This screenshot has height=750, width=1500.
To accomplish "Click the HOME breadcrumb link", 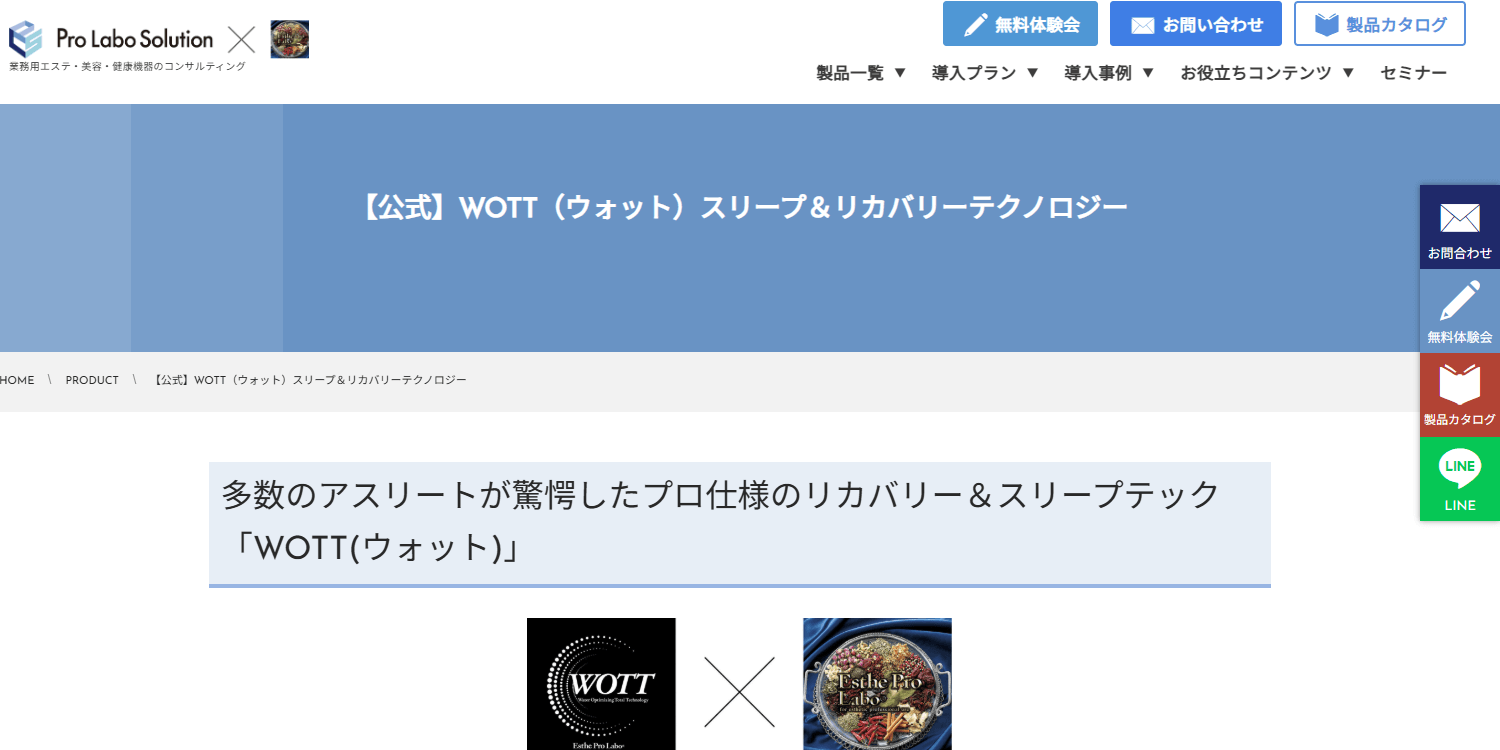I will tap(17, 381).
